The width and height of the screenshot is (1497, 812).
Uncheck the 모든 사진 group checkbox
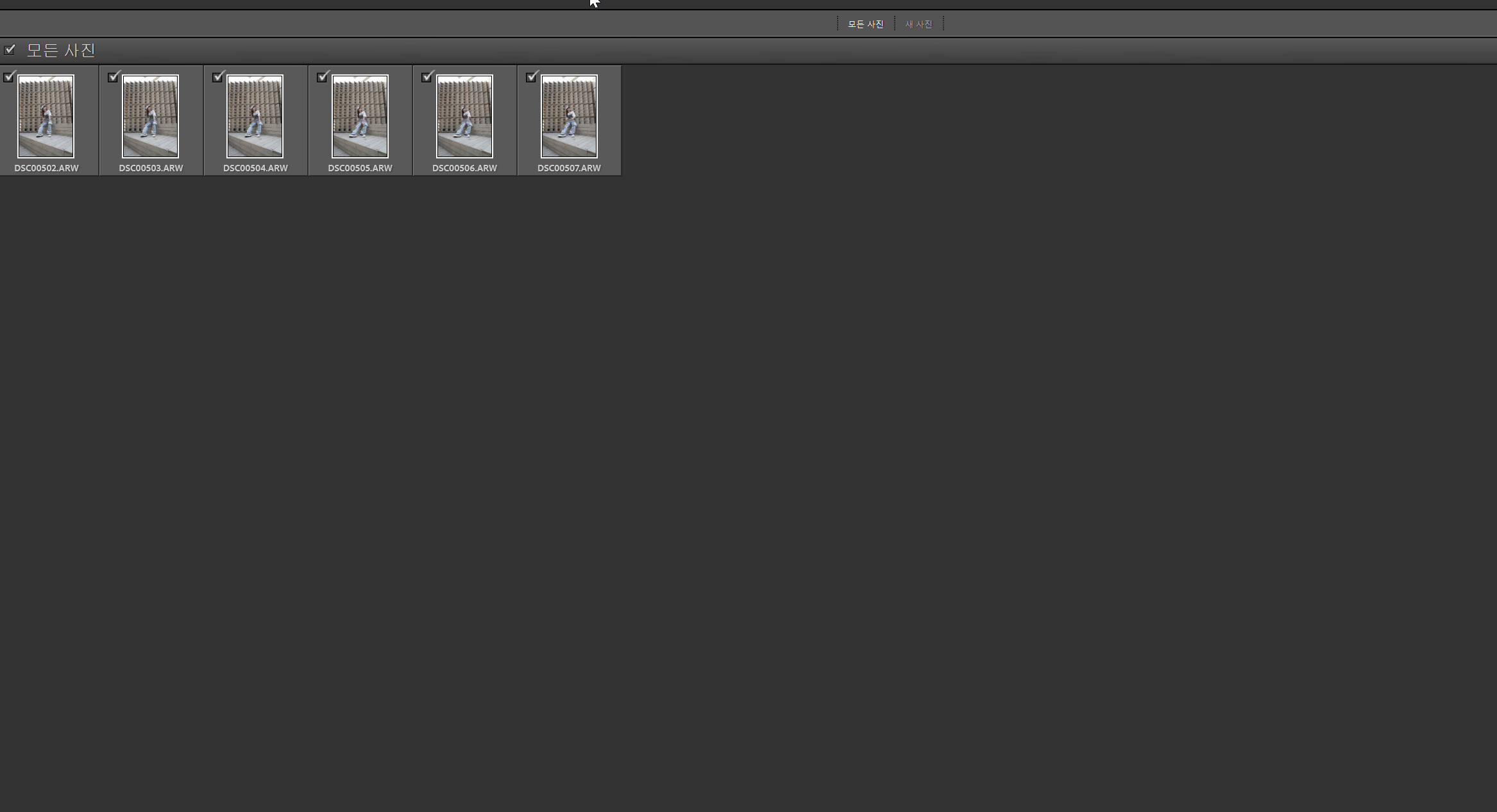coord(10,50)
